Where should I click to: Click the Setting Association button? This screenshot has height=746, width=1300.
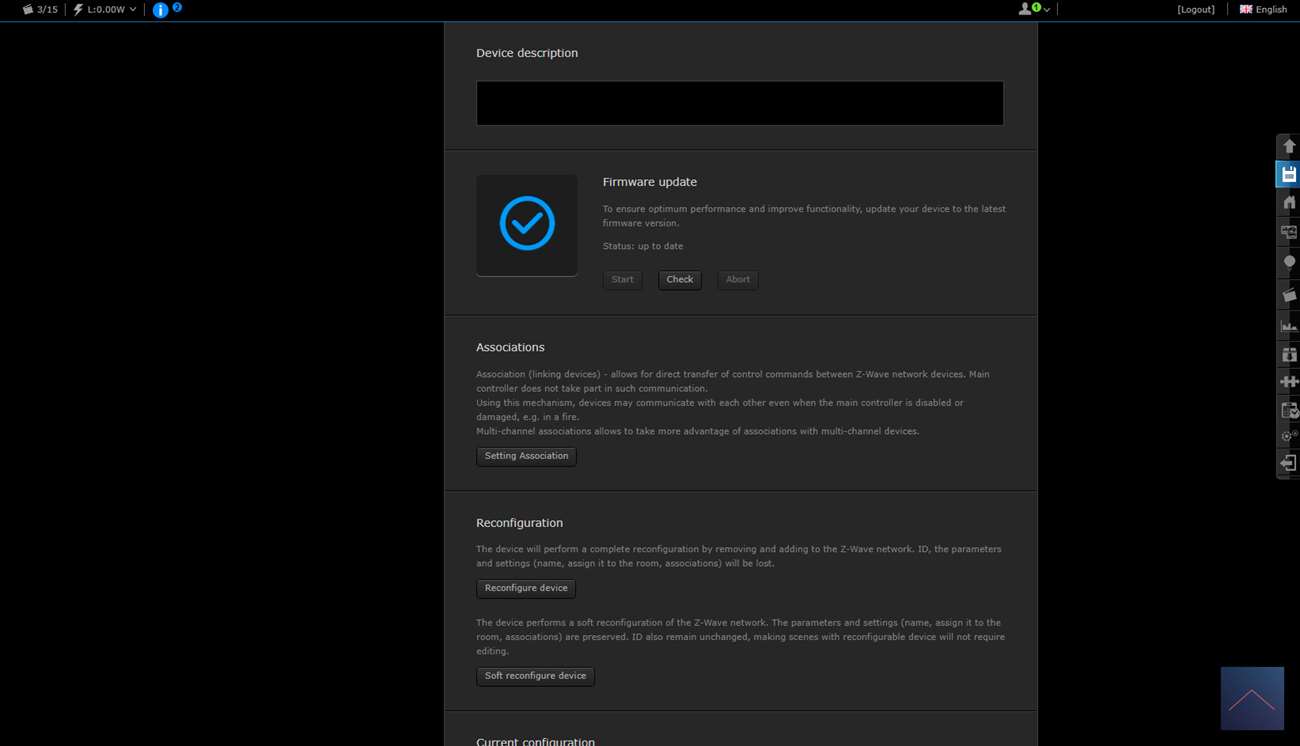coord(526,456)
